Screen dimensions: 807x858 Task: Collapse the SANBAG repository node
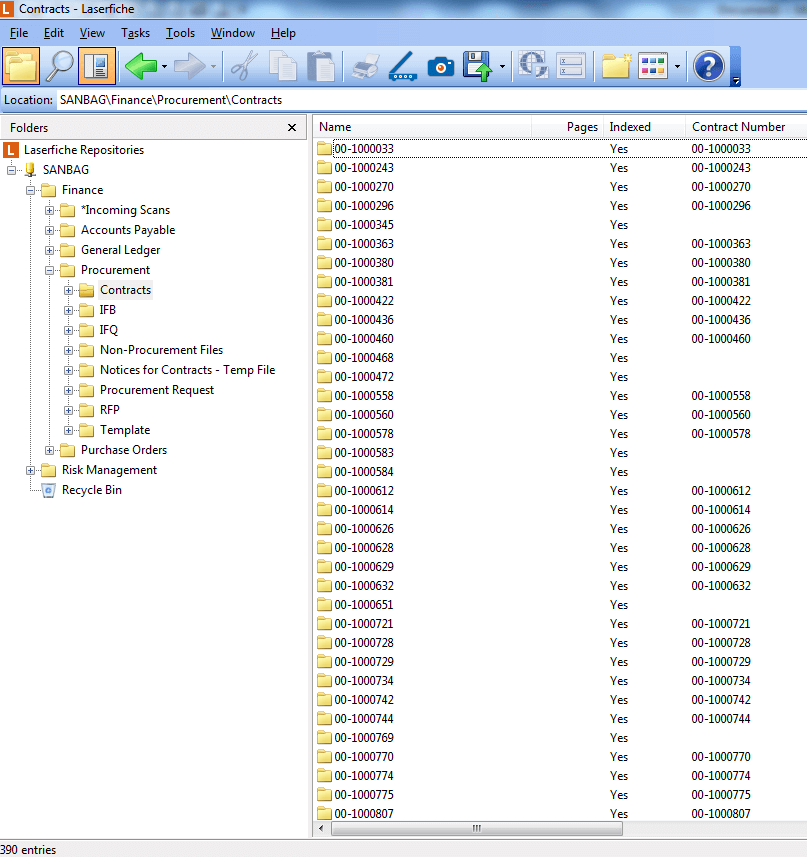tap(11, 170)
